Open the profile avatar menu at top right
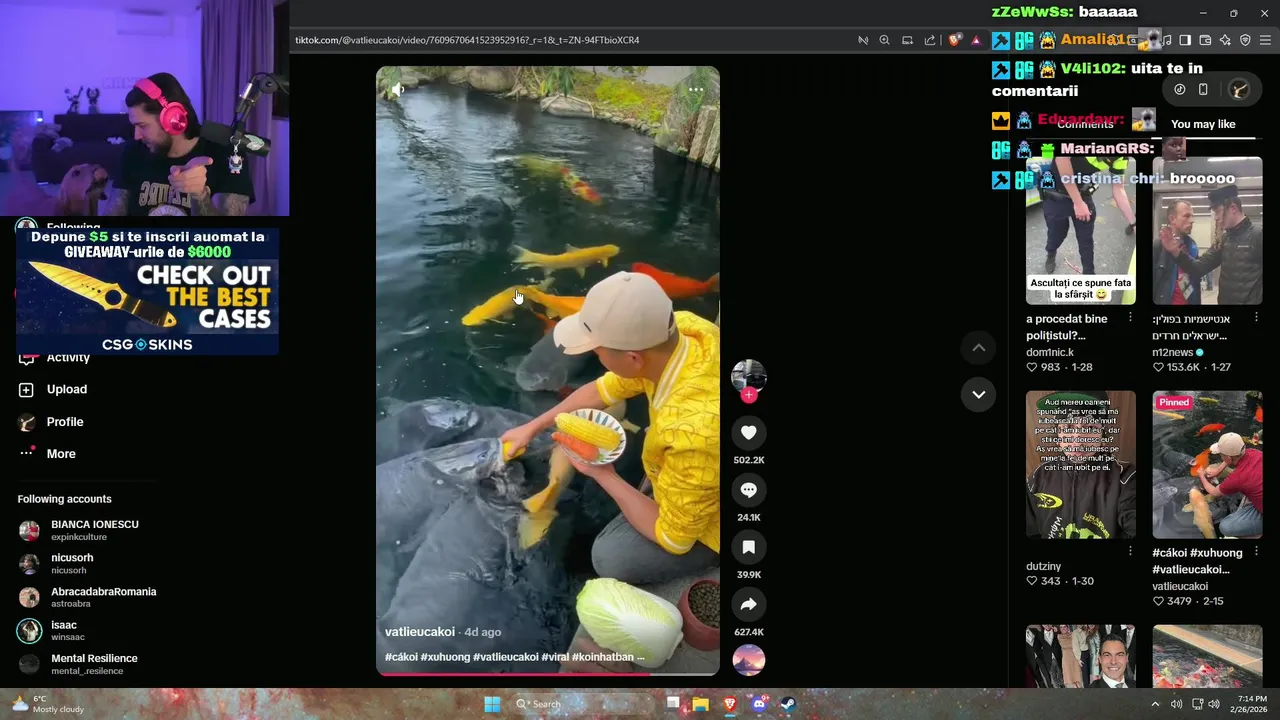Screen dimensions: 1280x720 (1240, 89)
